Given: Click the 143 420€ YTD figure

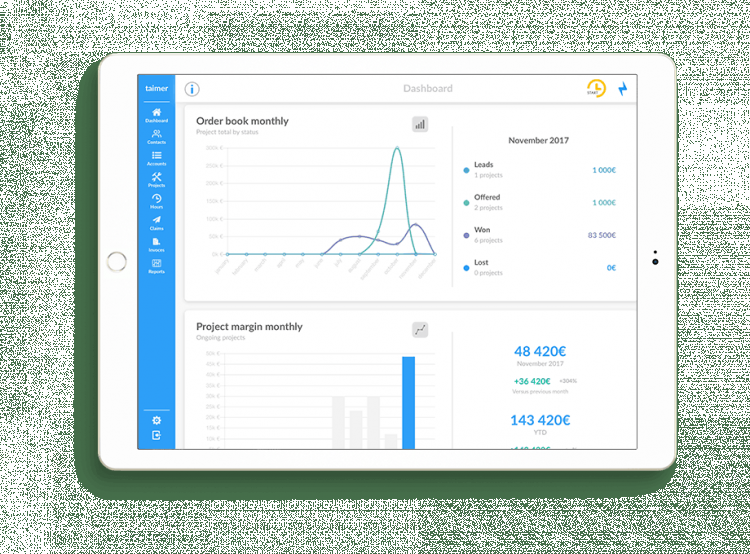Looking at the screenshot, I should (x=540, y=420).
